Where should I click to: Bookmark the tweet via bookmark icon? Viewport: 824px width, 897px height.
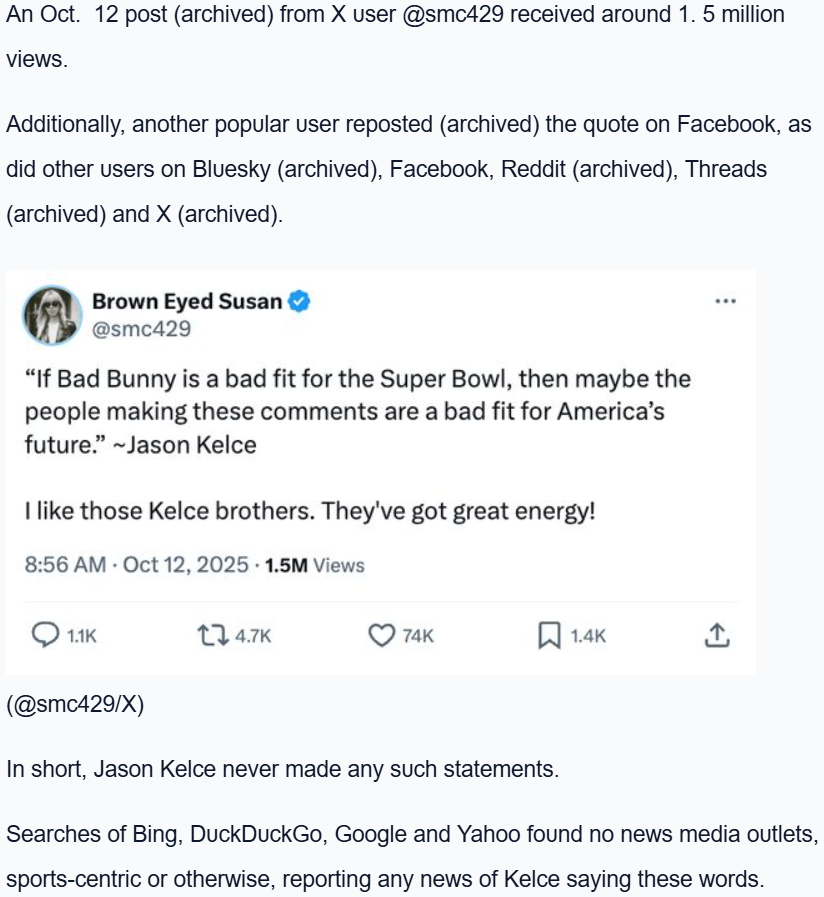pos(549,635)
